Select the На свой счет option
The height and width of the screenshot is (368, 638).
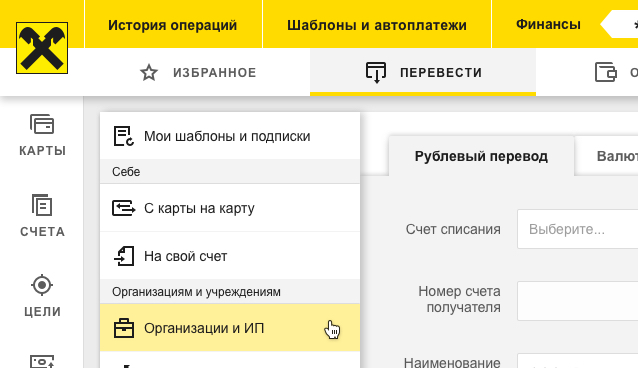[x=230, y=256]
